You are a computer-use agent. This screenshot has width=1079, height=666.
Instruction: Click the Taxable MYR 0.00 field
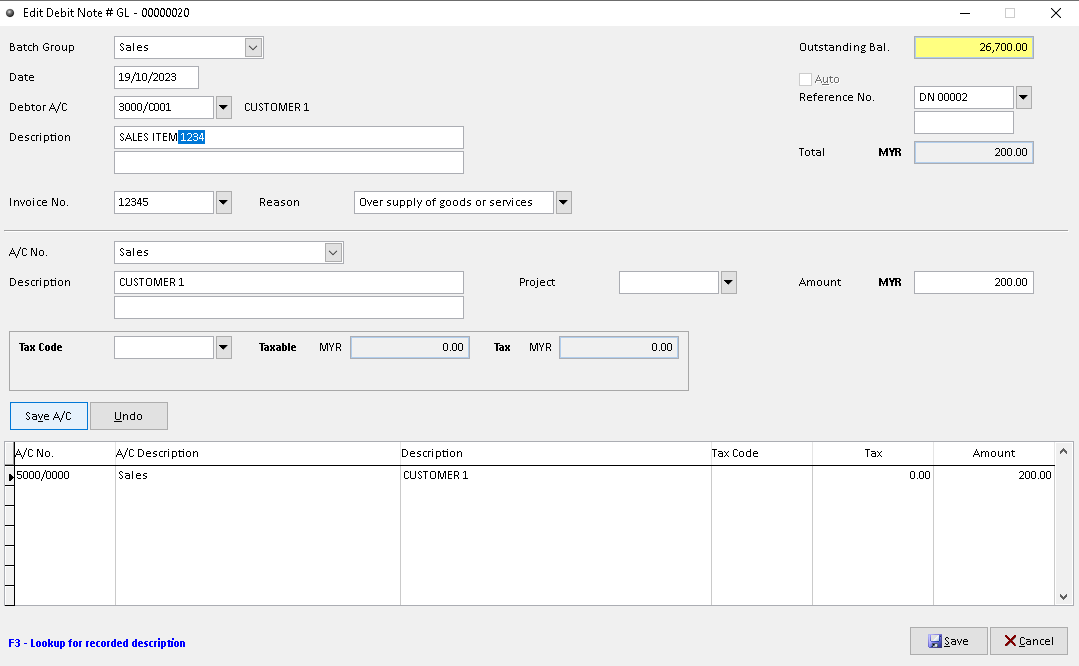tap(410, 347)
